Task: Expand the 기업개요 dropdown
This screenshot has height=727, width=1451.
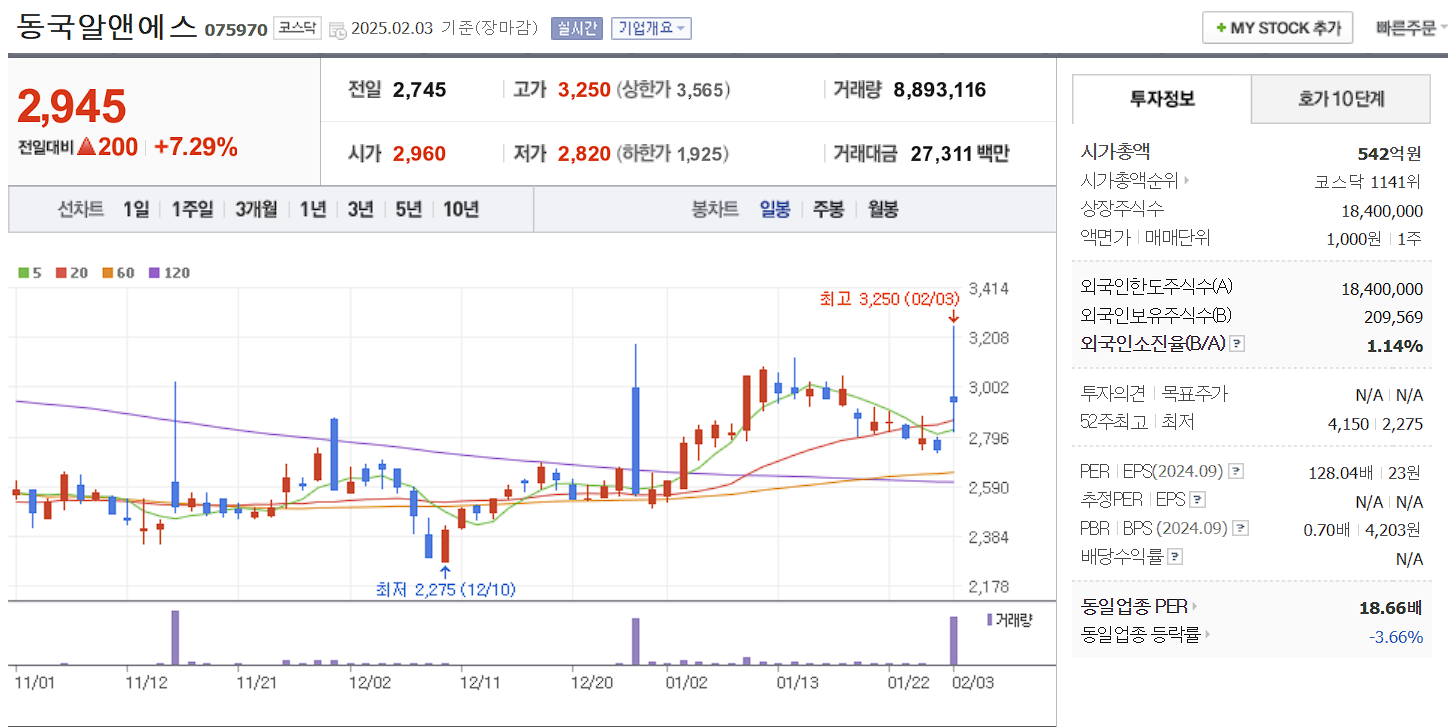Action: click(x=651, y=28)
